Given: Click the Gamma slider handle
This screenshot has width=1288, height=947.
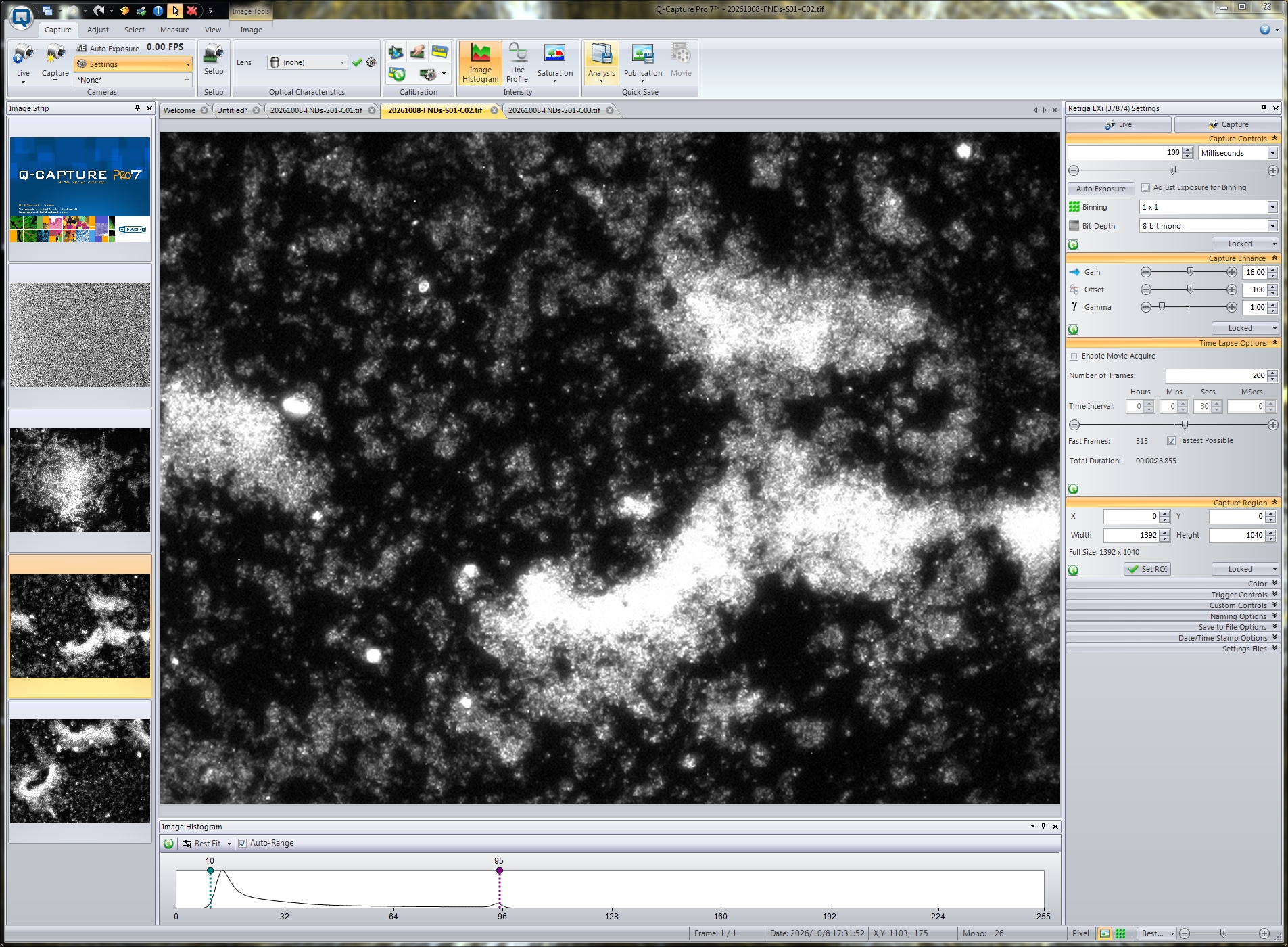Looking at the screenshot, I should click(1162, 307).
